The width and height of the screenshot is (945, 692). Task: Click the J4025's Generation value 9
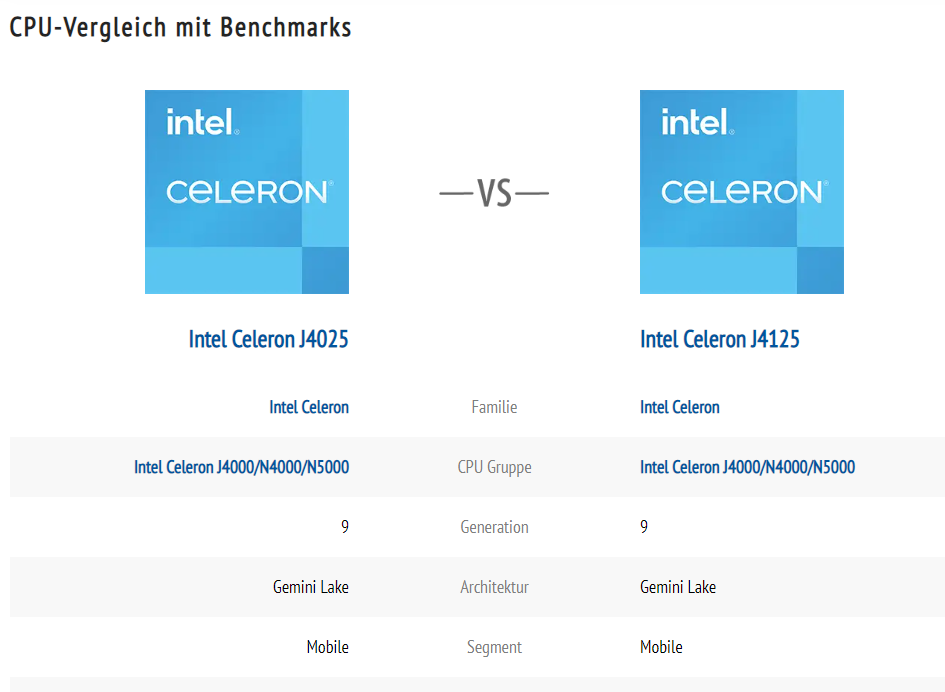point(345,527)
